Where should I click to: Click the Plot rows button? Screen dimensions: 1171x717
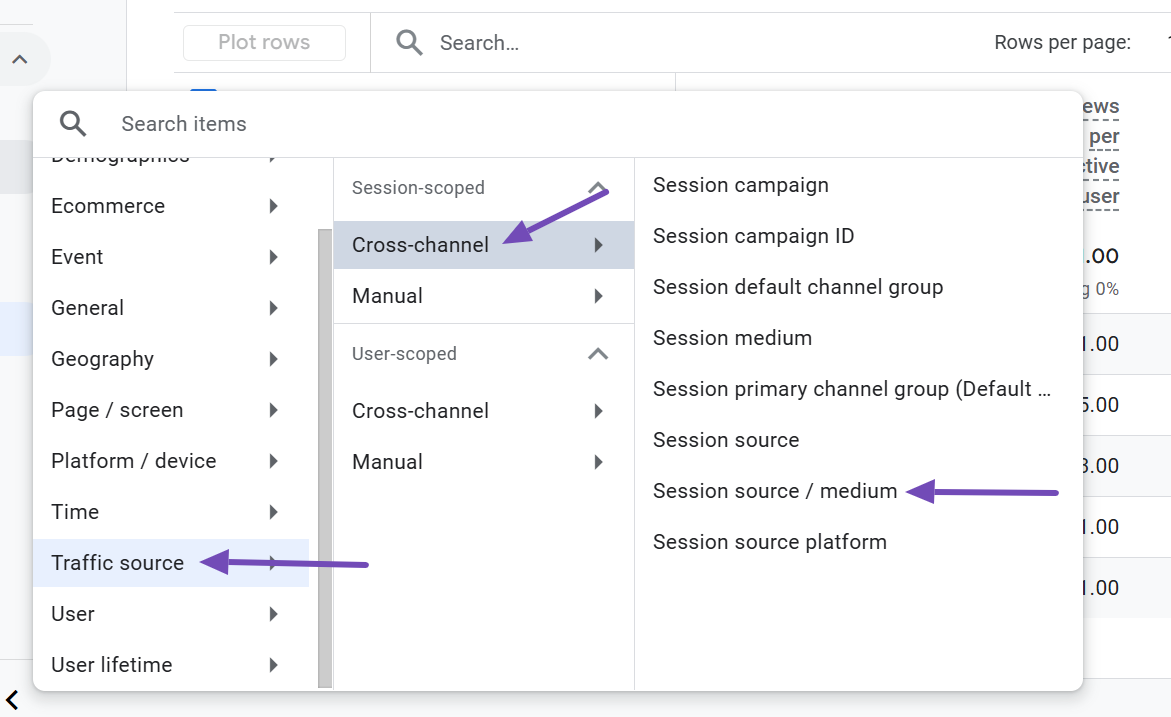tap(264, 42)
